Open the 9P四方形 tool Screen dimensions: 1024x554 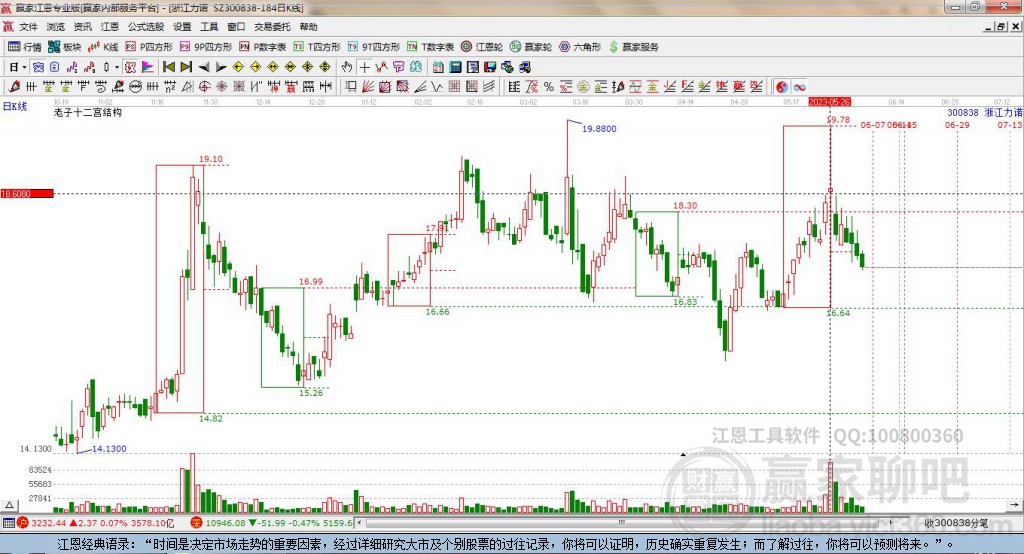coord(206,47)
